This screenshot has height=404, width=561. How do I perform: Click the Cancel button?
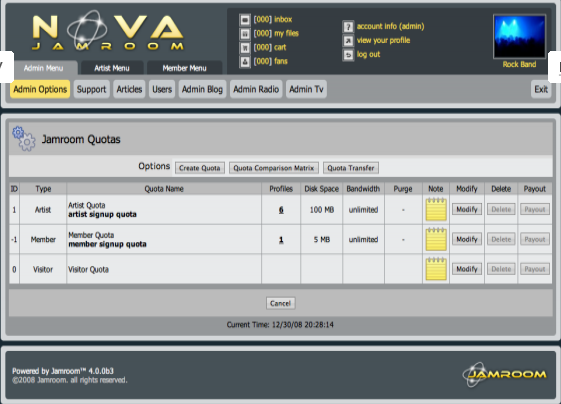pos(280,303)
